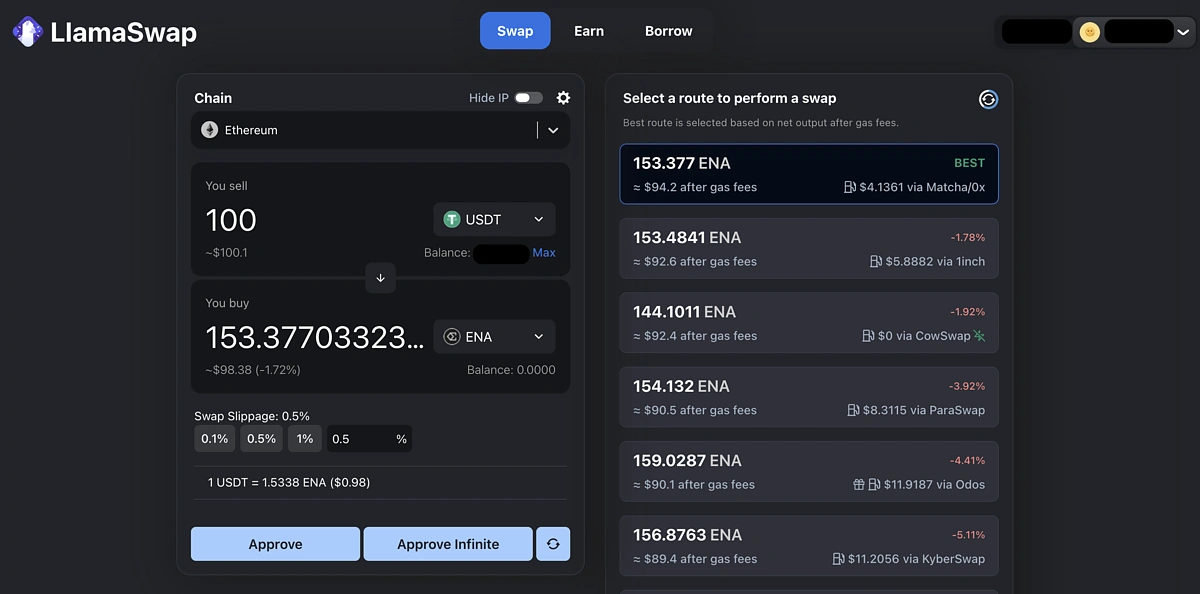Click the green BEST label
This screenshot has width=1200, height=594.
(x=969, y=163)
